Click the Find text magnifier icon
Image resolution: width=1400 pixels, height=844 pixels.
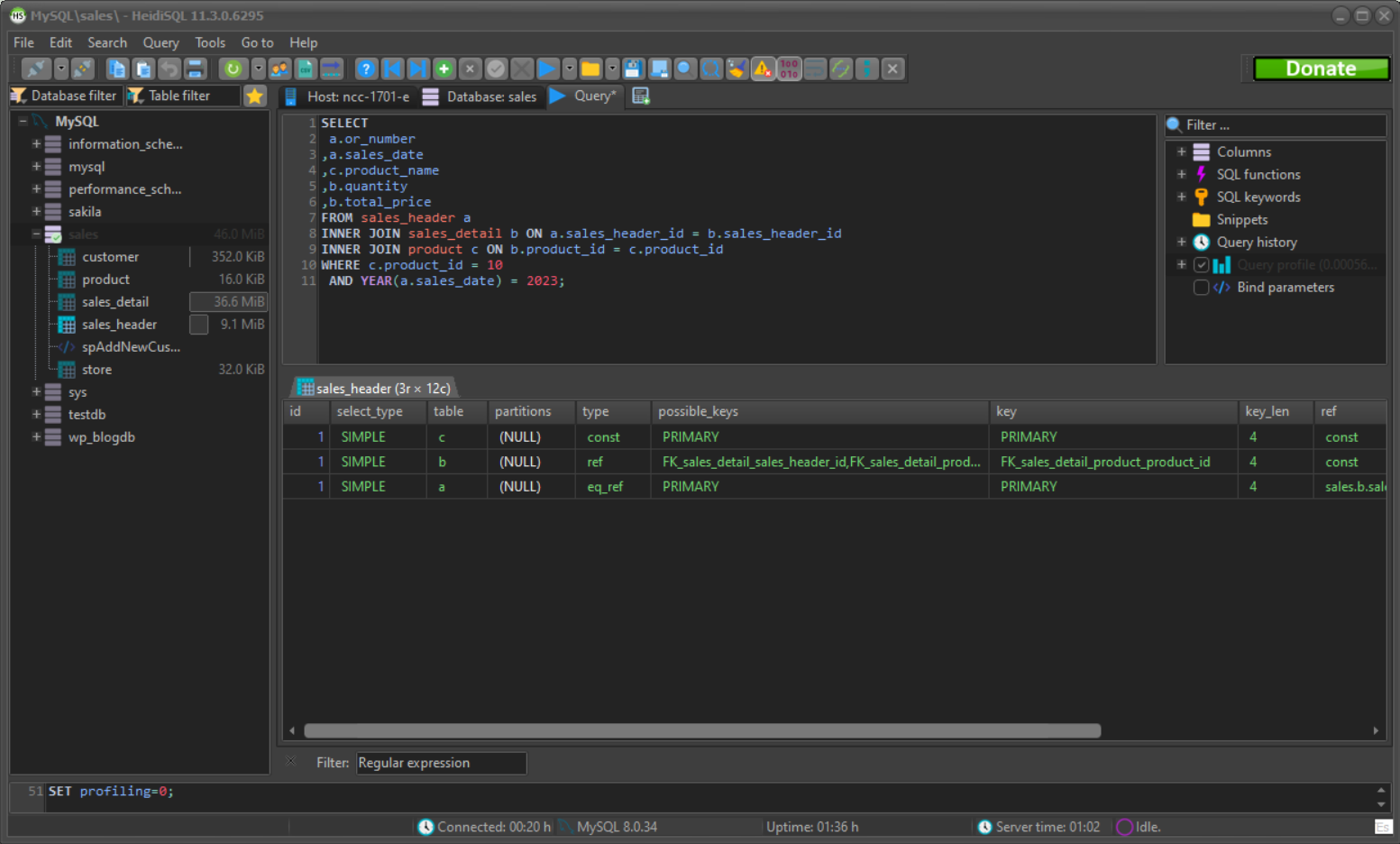pyautogui.click(x=685, y=69)
